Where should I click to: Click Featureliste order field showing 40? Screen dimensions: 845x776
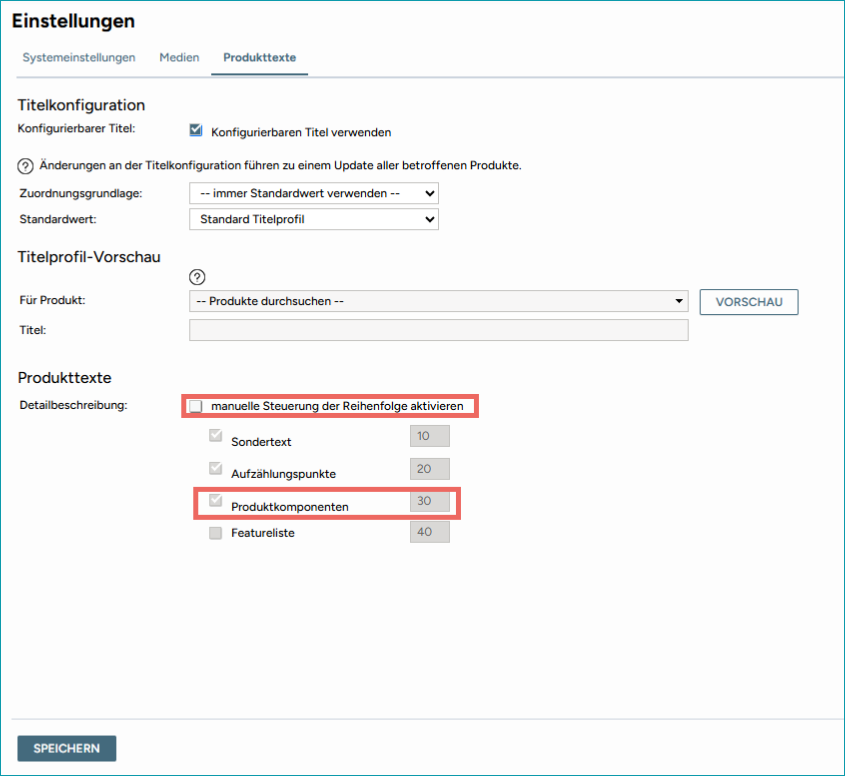click(x=430, y=532)
